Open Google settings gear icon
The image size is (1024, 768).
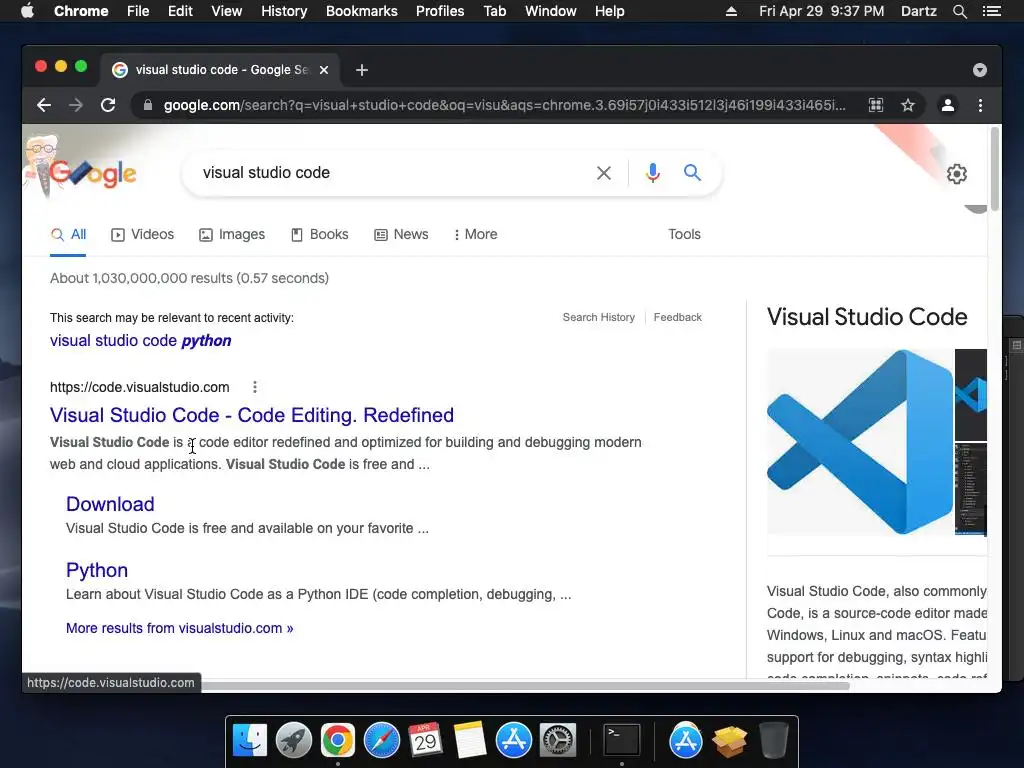point(957,174)
